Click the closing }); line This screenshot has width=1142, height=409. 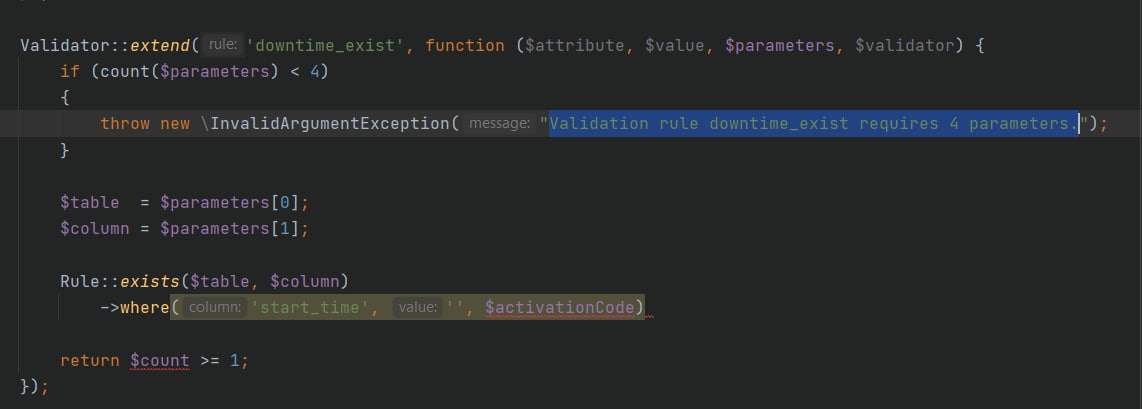pos(35,386)
